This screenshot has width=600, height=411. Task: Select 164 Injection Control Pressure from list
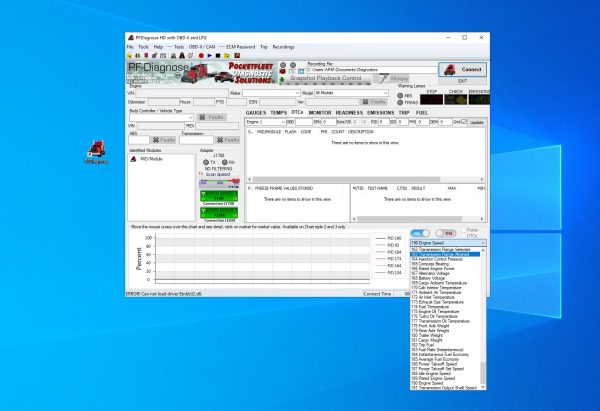pos(445,259)
